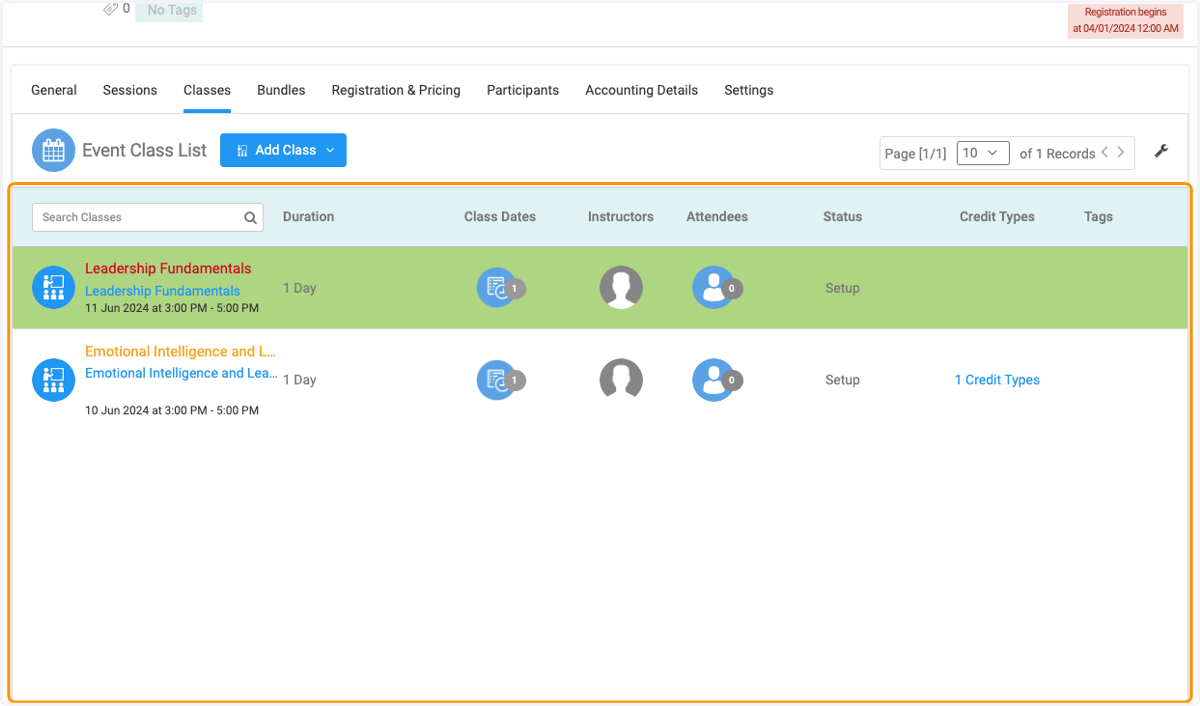Go to the next records page arrow
The width and height of the screenshot is (1200, 706).
click(1121, 153)
